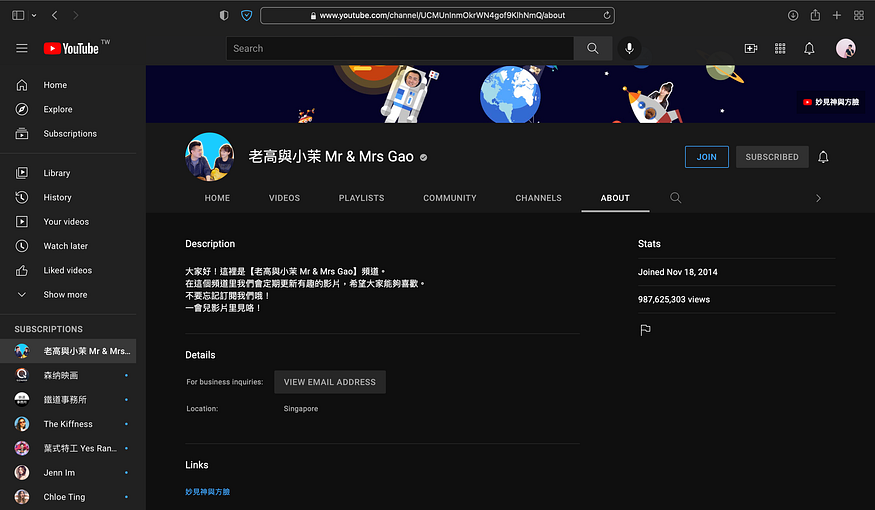Click the History clock icon
The width and height of the screenshot is (875, 510).
tap(22, 197)
